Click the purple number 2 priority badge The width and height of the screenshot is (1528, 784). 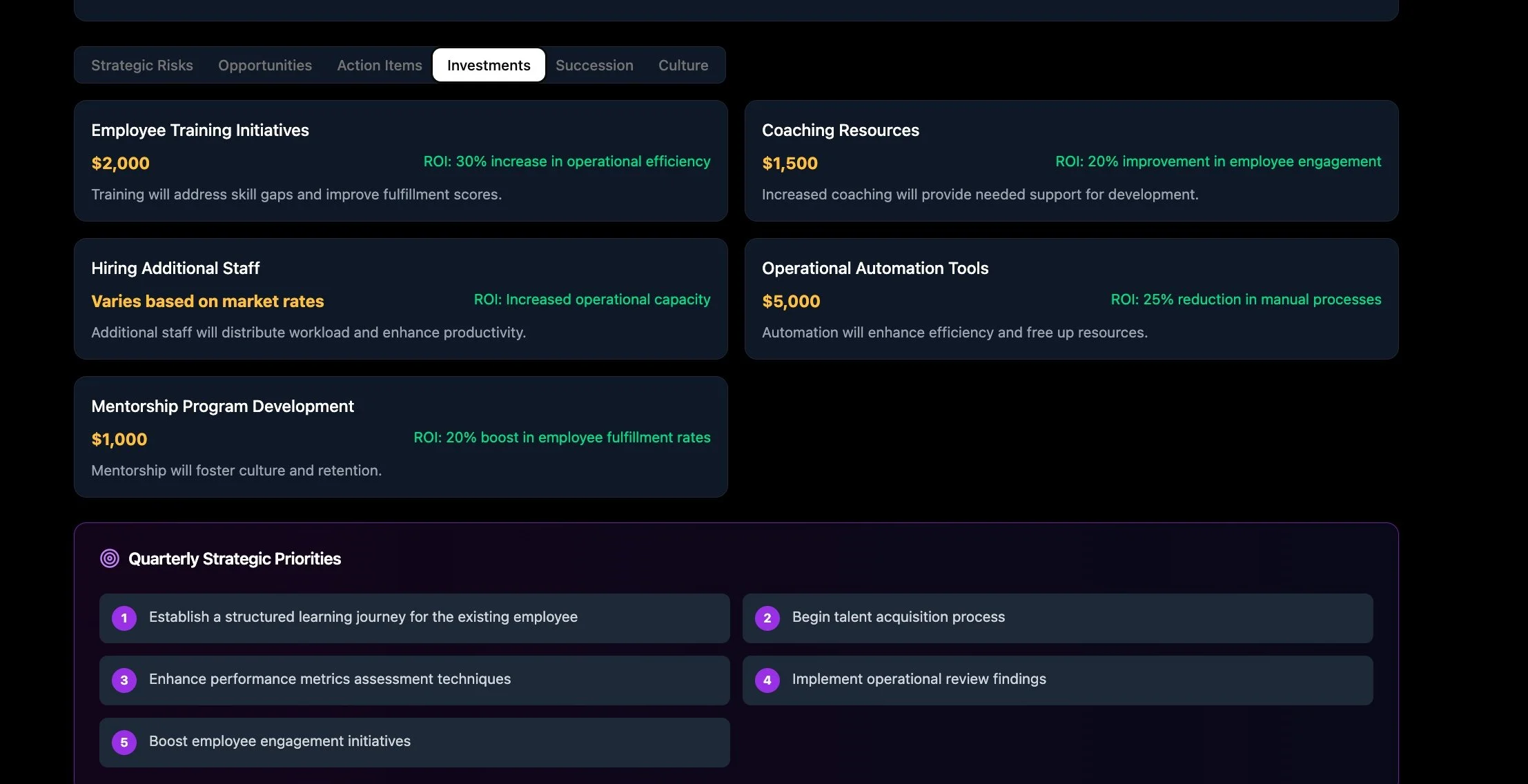(767, 618)
